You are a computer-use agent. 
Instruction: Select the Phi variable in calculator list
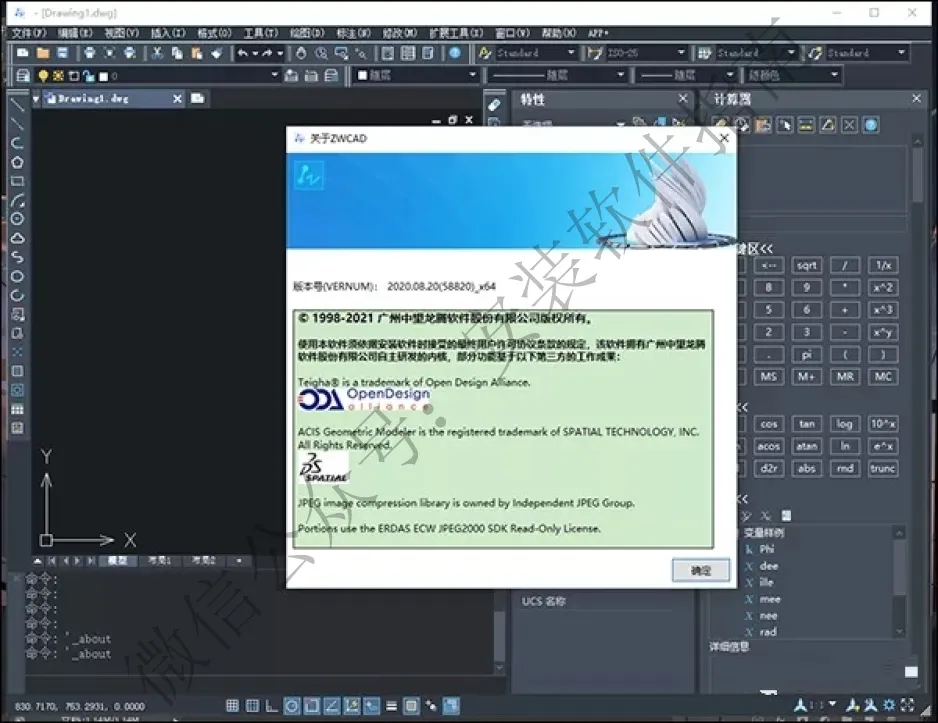coord(767,549)
